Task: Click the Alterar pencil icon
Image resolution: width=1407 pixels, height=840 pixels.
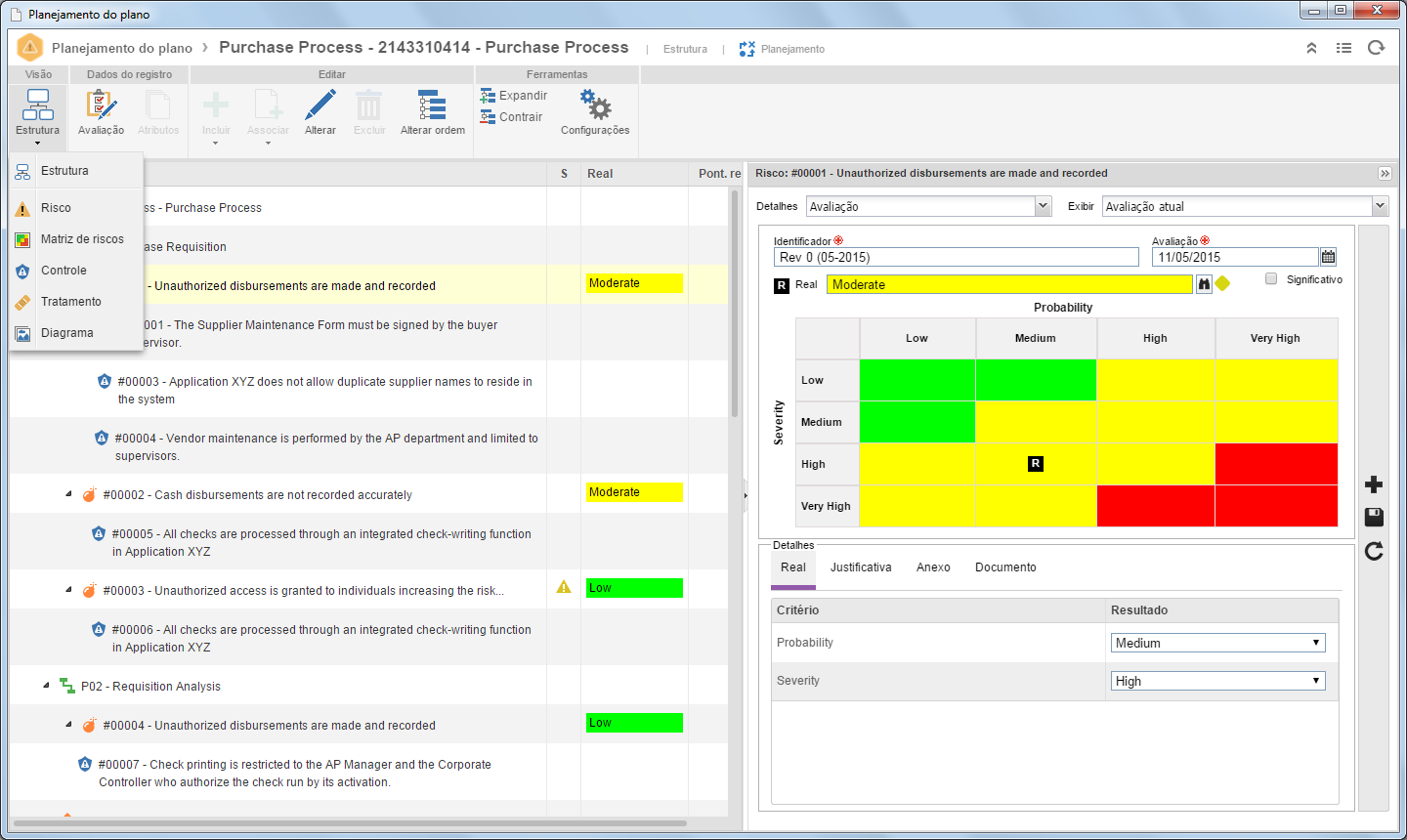Action: [320, 105]
